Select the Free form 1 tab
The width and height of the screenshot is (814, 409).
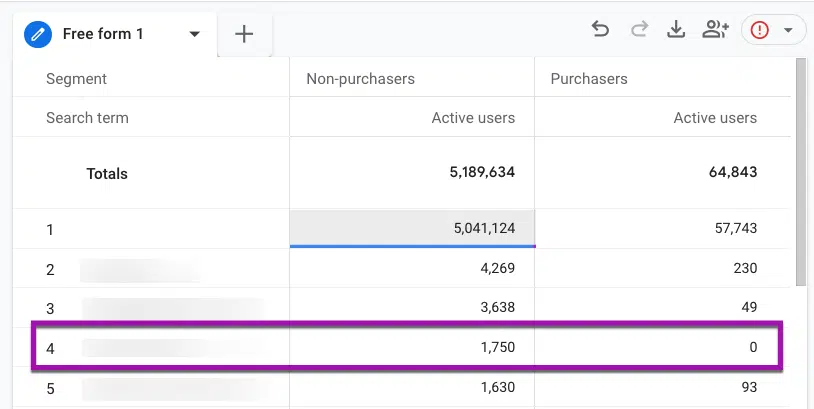[x=103, y=34]
